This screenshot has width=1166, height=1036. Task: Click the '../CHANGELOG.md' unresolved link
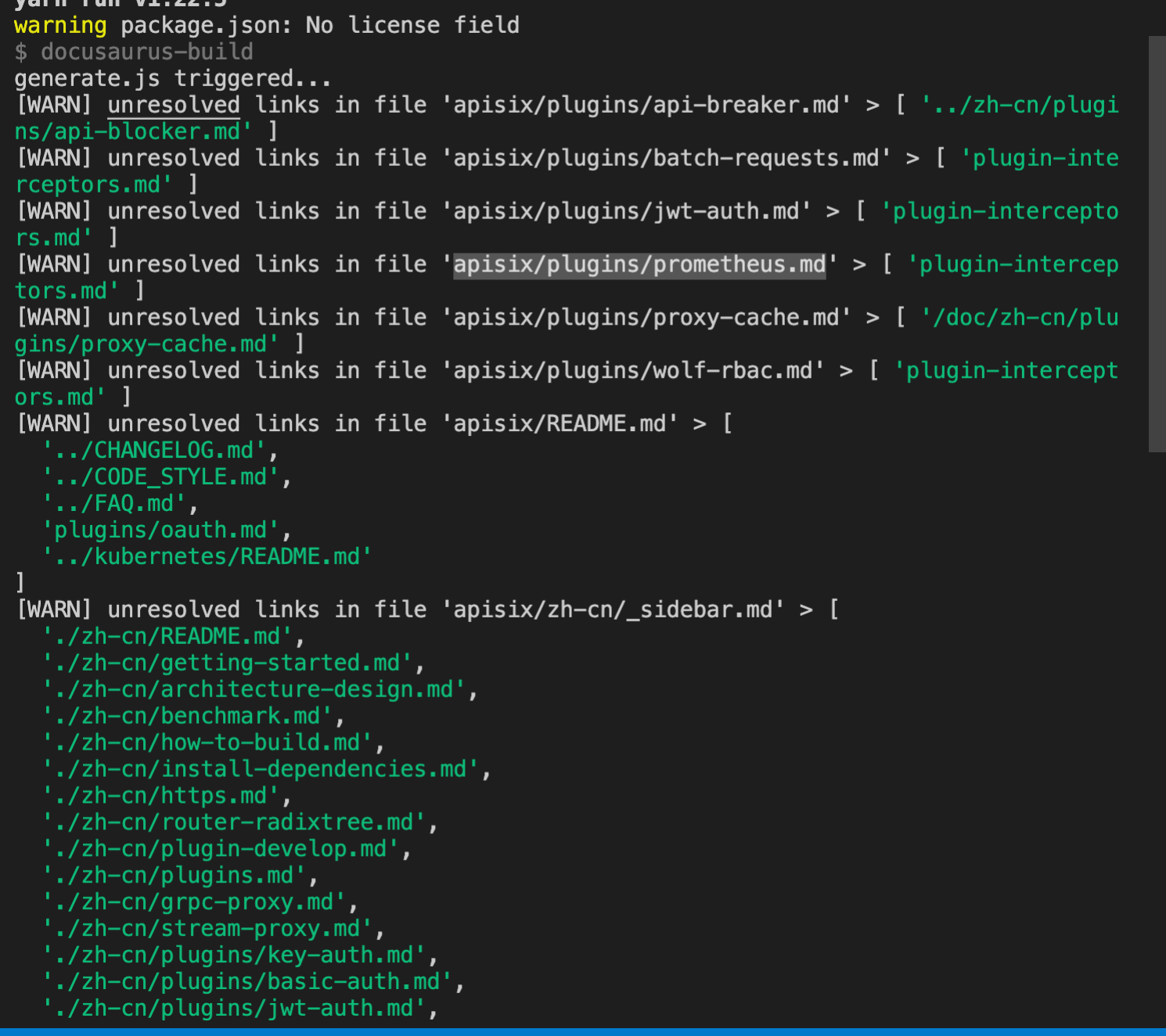[x=154, y=451]
